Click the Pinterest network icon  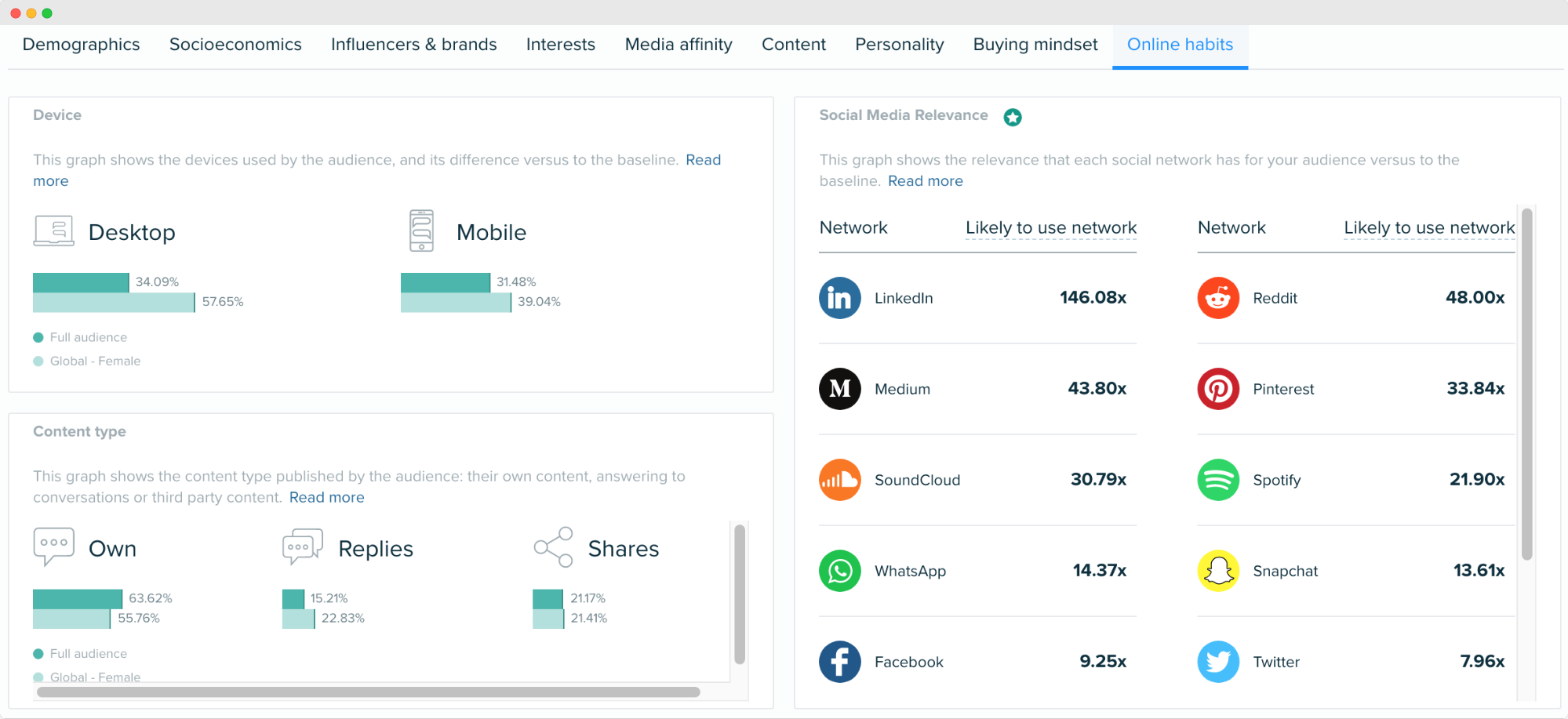(x=1218, y=389)
